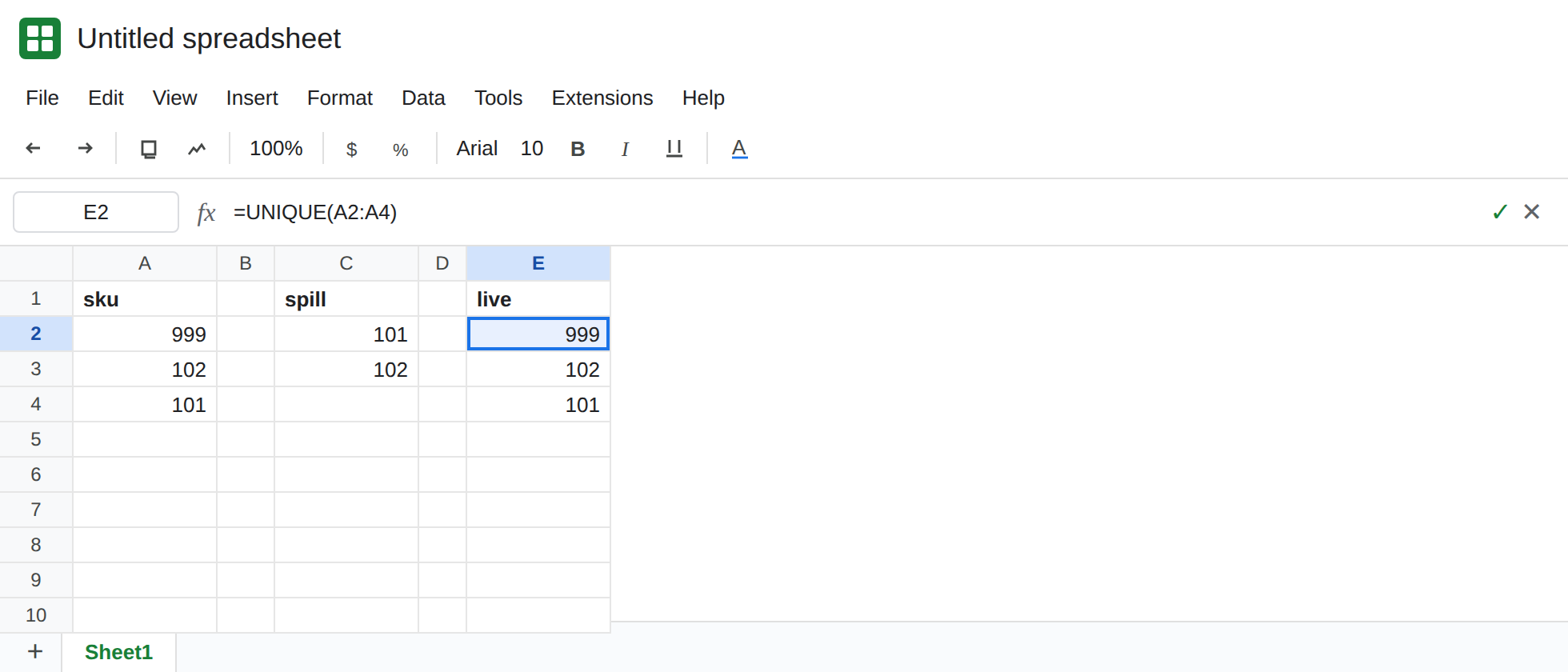Select row 2 header

[x=36, y=334]
